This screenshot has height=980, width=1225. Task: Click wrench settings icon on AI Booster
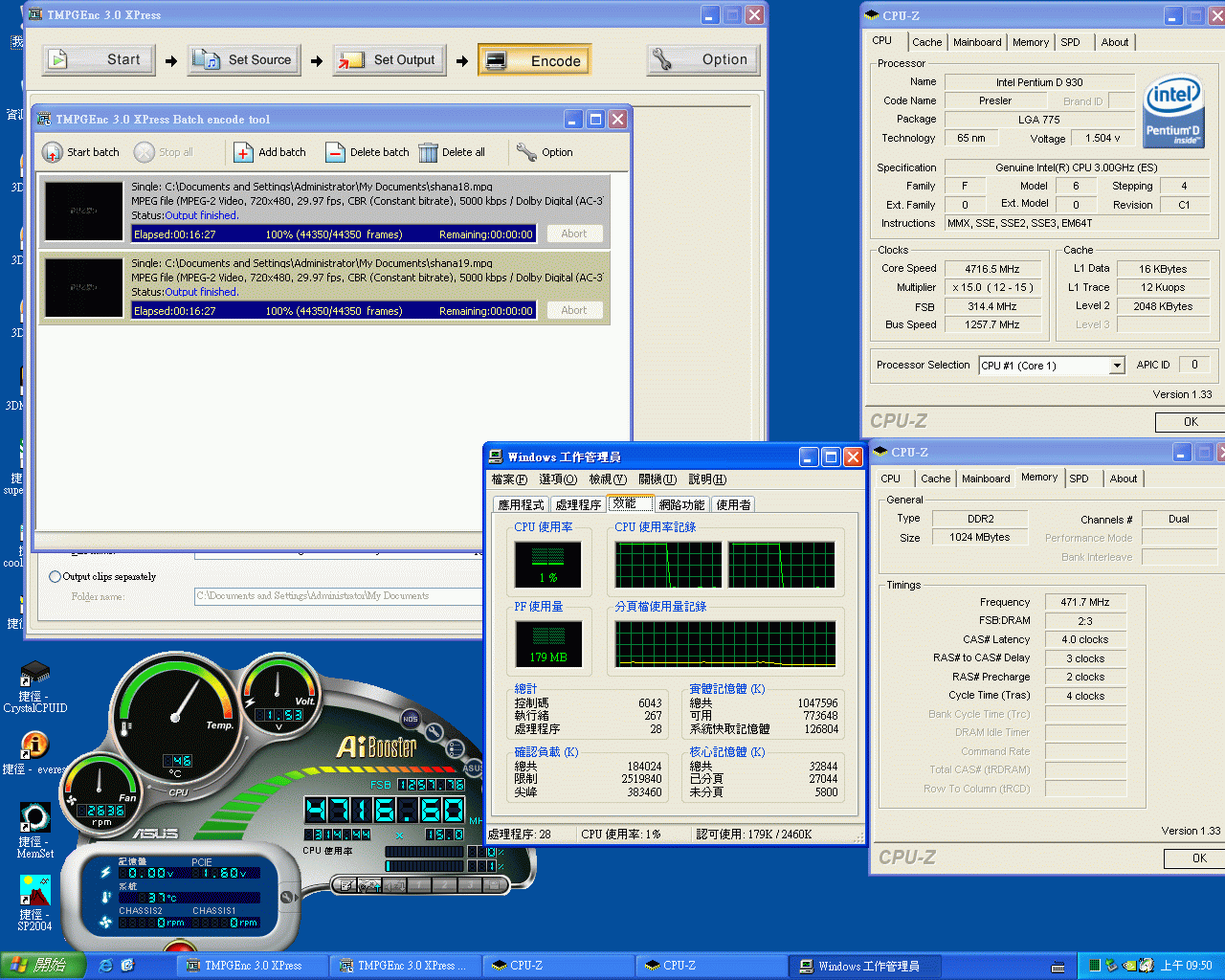[x=434, y=732]
